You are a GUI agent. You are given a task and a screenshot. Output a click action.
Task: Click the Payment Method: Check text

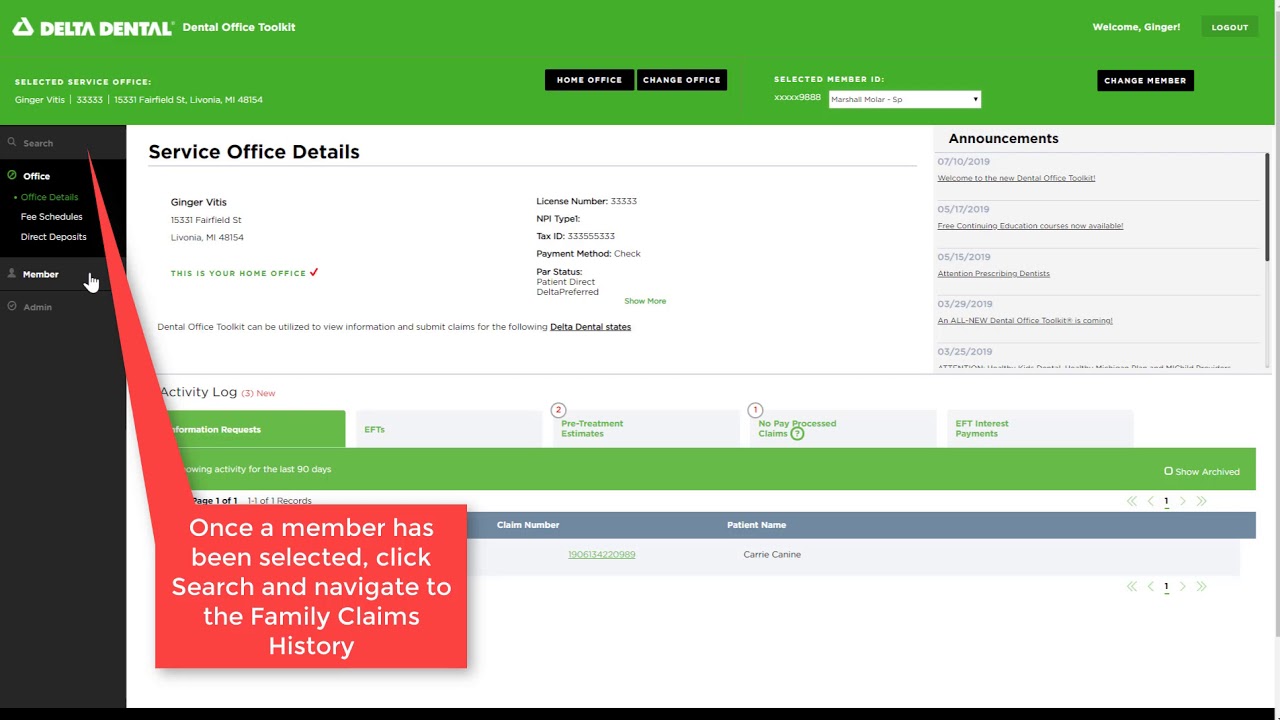click(588, 254)
